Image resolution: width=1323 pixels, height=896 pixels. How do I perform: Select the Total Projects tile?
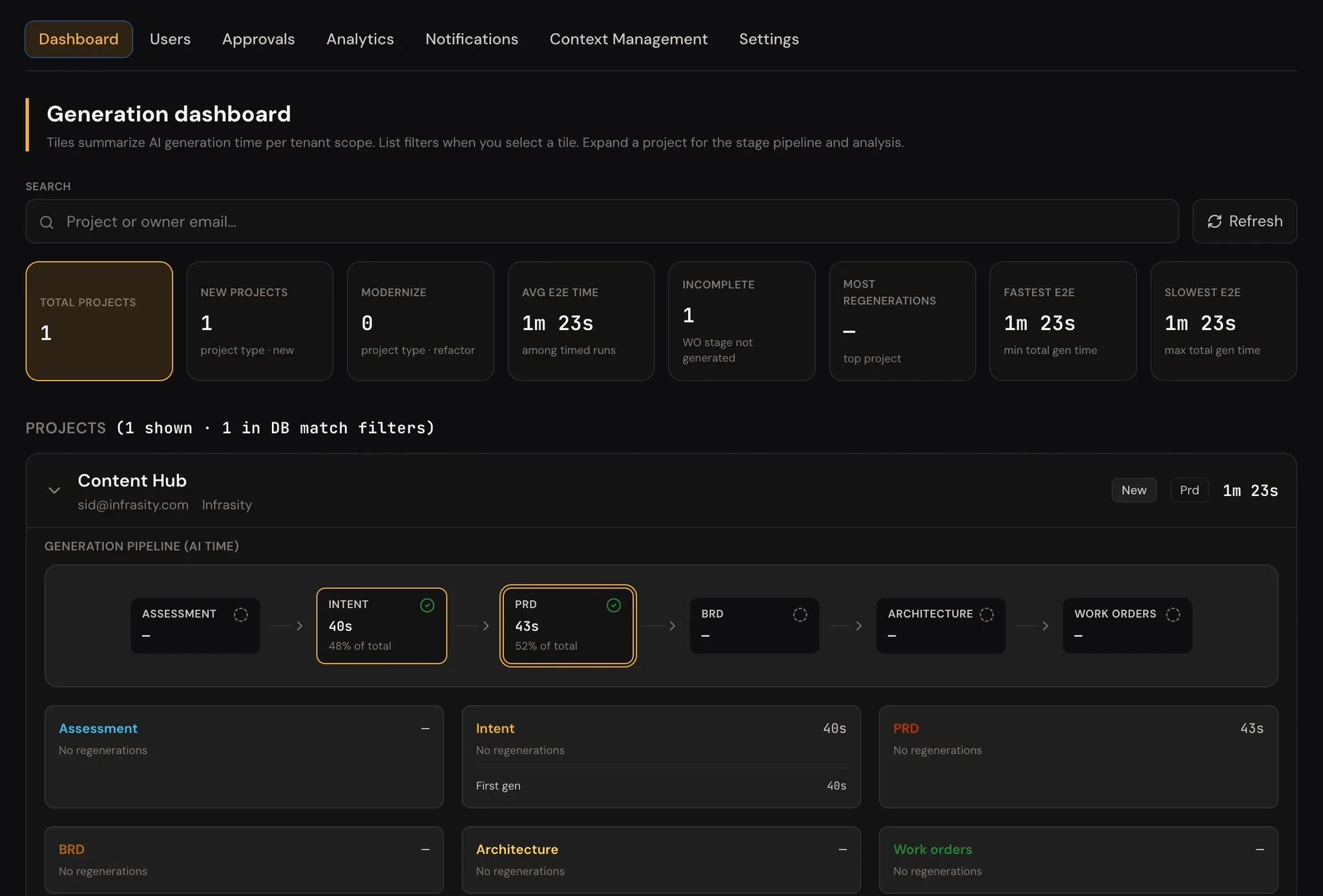coord(99,321)
